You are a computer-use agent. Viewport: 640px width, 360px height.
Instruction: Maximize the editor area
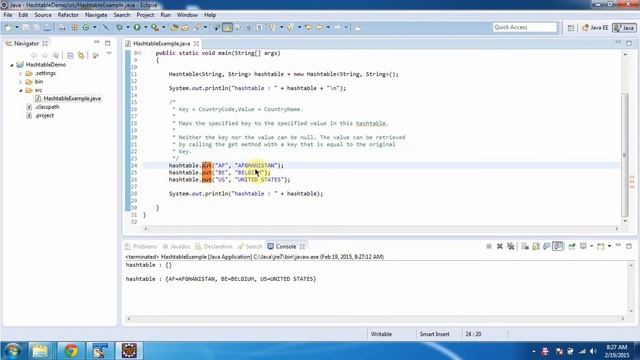pos(629,43)
